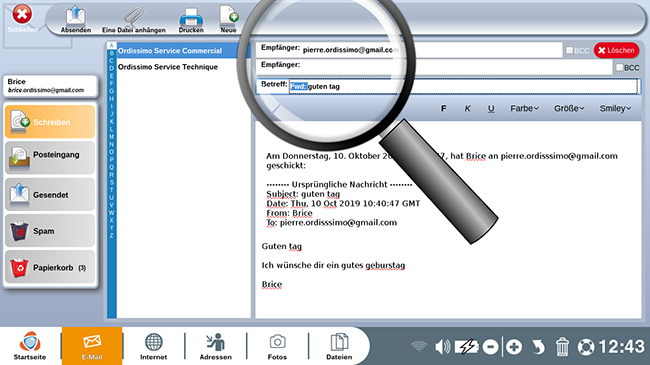Image resolution: width=650 pixels, height=365 pixels.
Task: Click the line 'Ich wünsche dir ein gutes geburstag'
Action: (333, 265)
